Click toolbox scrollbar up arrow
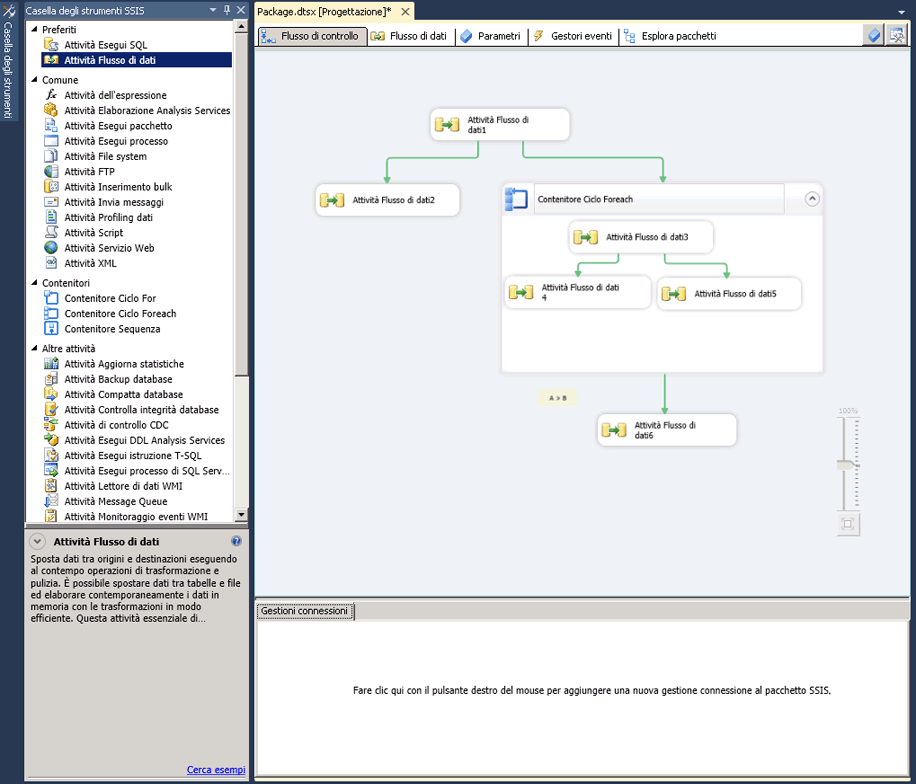Viewport: 916px width, 784px height. coord(241,26)
